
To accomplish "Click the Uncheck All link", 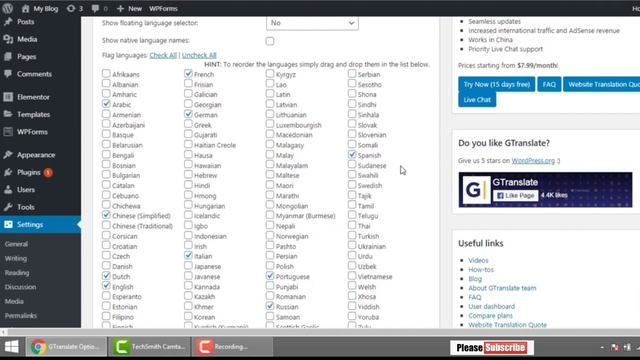I will (x=199, y=55).
